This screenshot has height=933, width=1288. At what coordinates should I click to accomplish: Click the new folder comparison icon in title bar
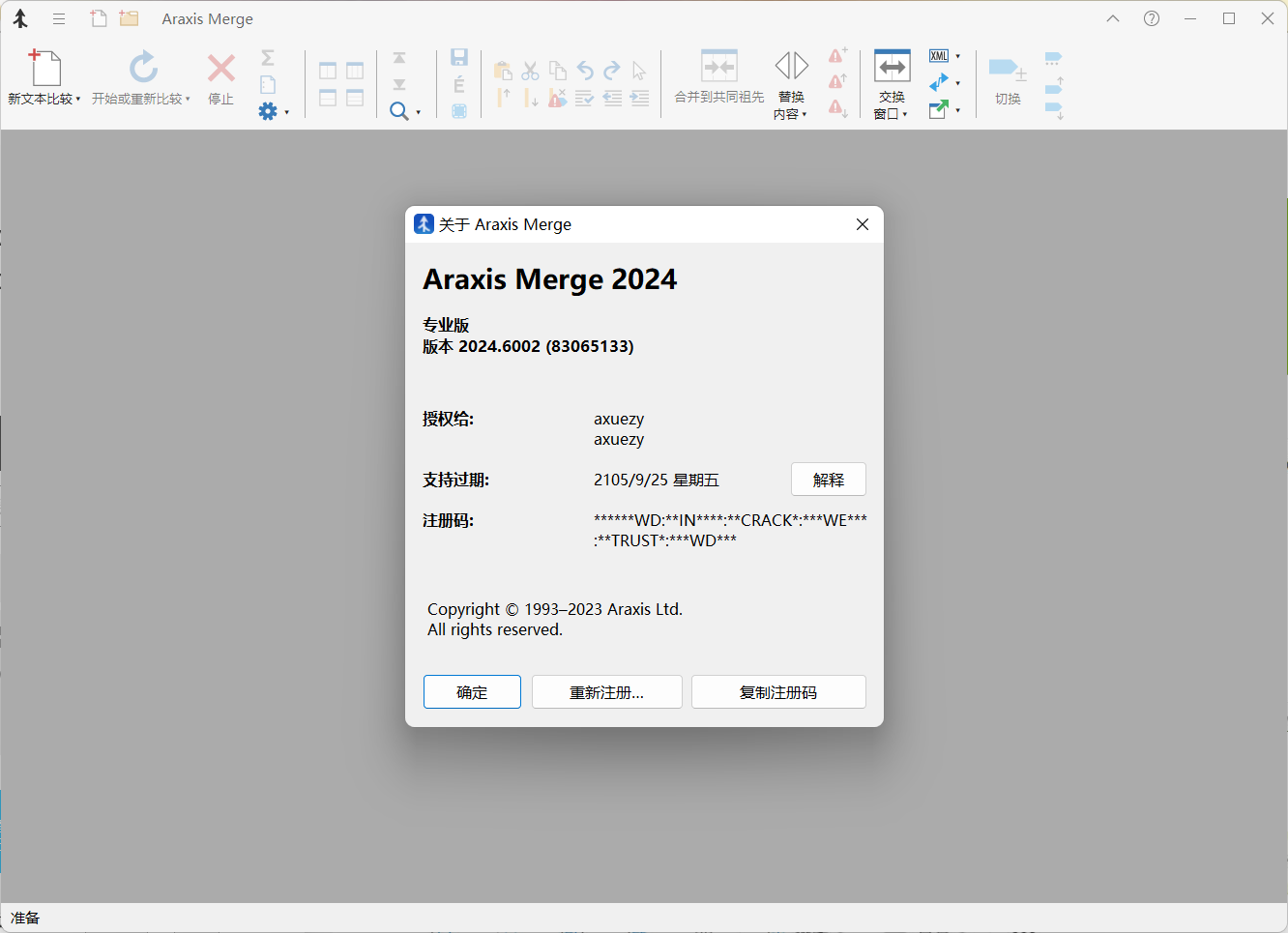[x=129, y=18]
